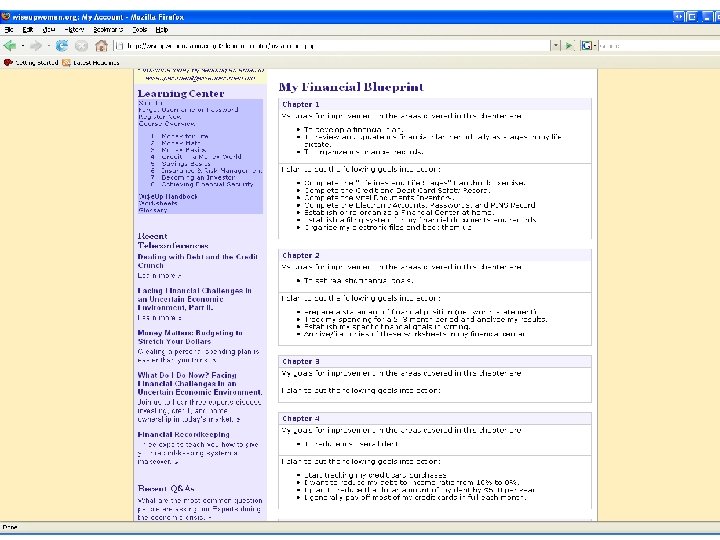Open the WiseUp Handbook link
Viewport: 720px width, 540px height.
pyautogui.click(x=168, y=197)
